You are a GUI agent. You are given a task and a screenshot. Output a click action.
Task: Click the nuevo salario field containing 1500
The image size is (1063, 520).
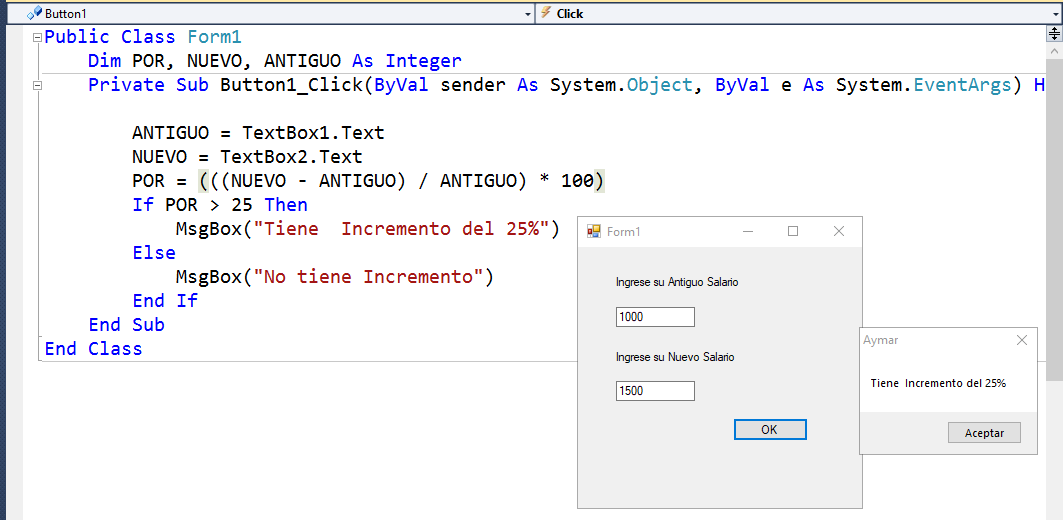pyautogui.click(x=655, y=391)
